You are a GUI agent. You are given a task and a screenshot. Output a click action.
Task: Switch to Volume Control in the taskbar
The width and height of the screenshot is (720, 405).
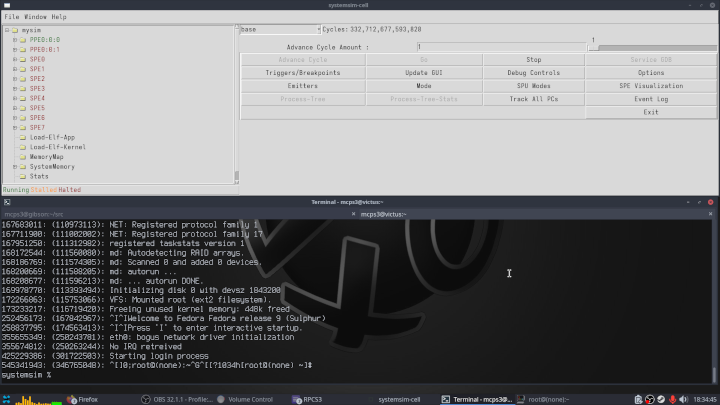tap(245, 399)
